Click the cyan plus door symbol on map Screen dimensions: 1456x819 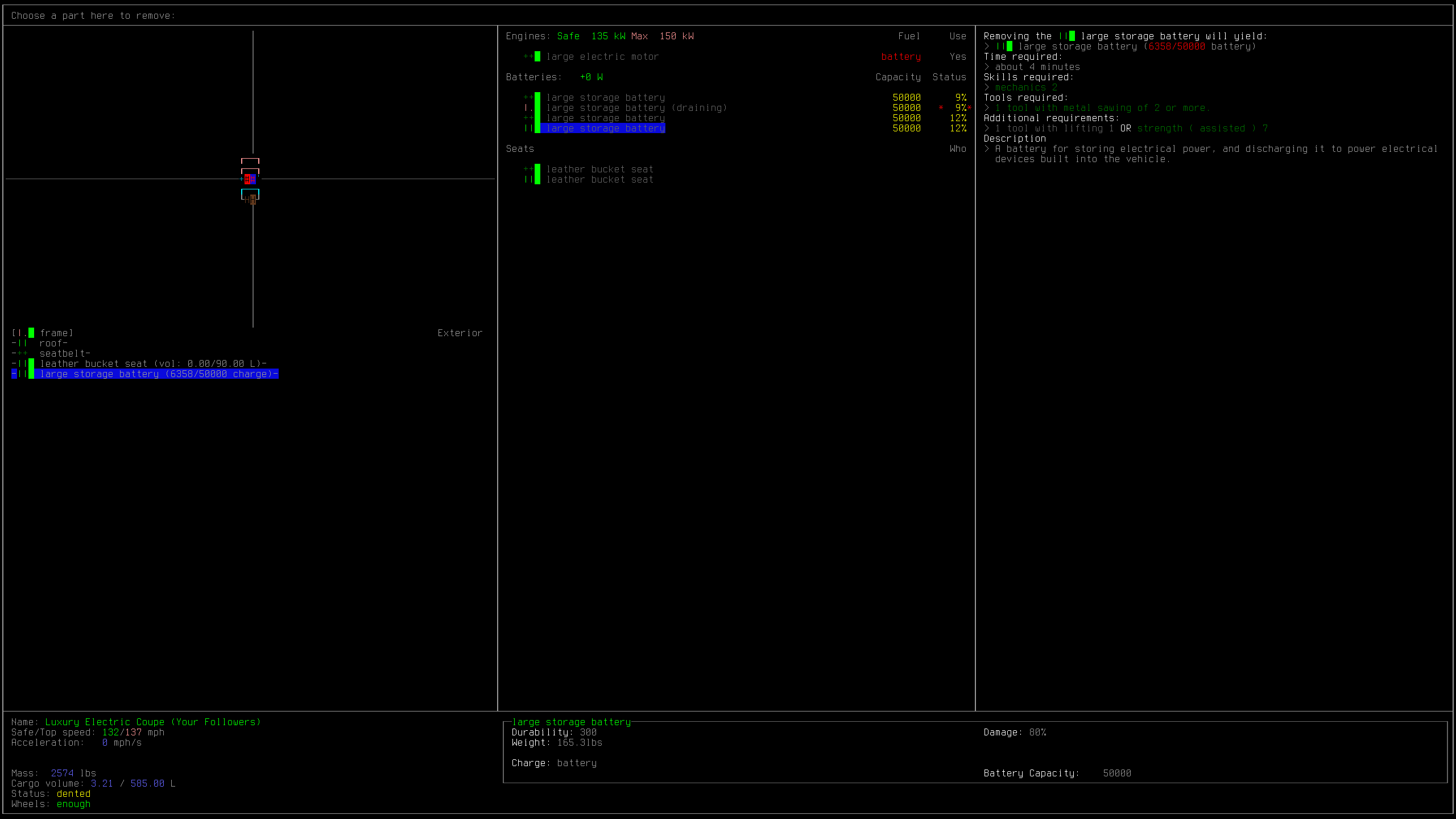click(241, 179)
